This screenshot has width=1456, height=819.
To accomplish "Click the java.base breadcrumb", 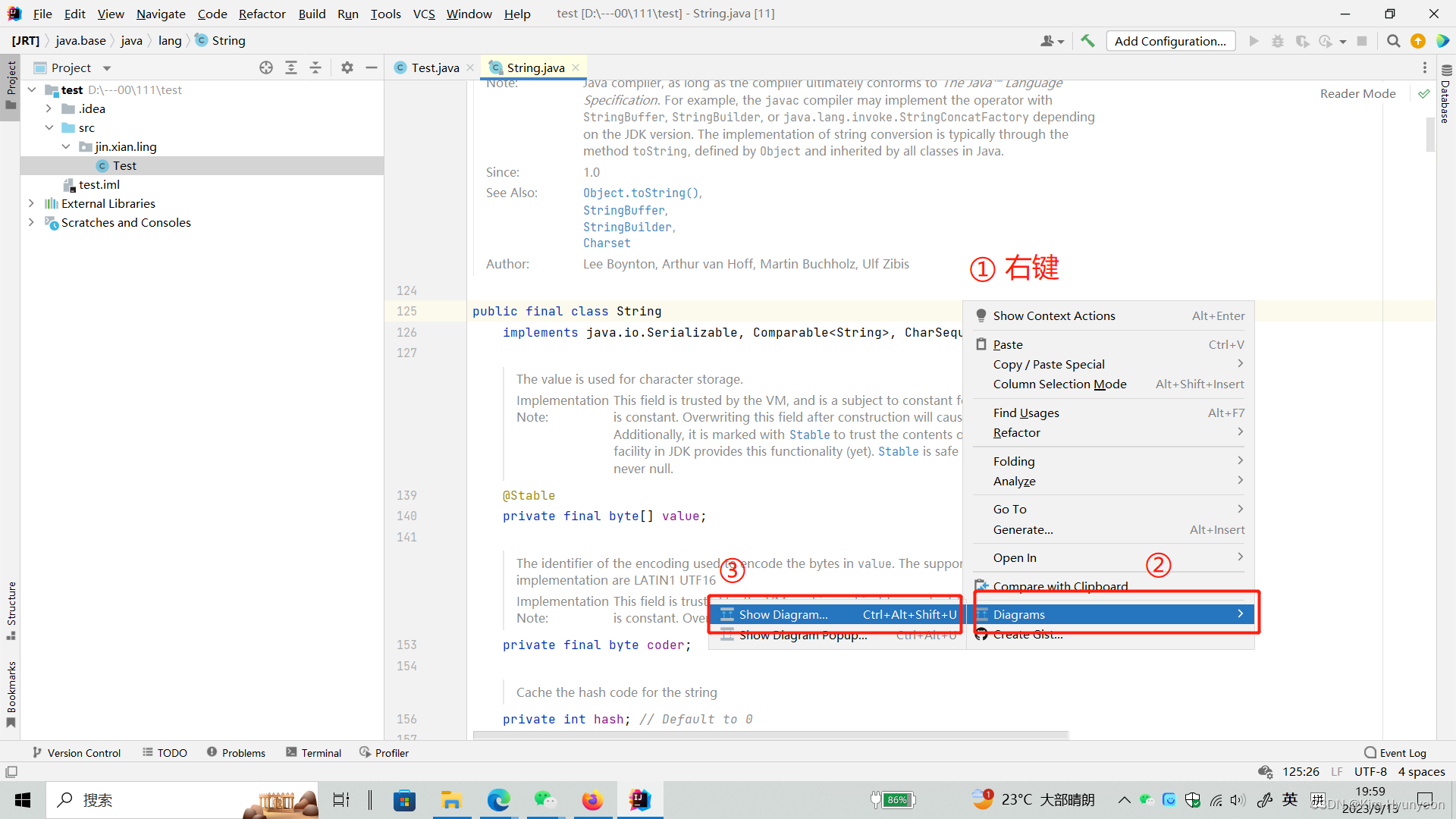I will 80,41.
